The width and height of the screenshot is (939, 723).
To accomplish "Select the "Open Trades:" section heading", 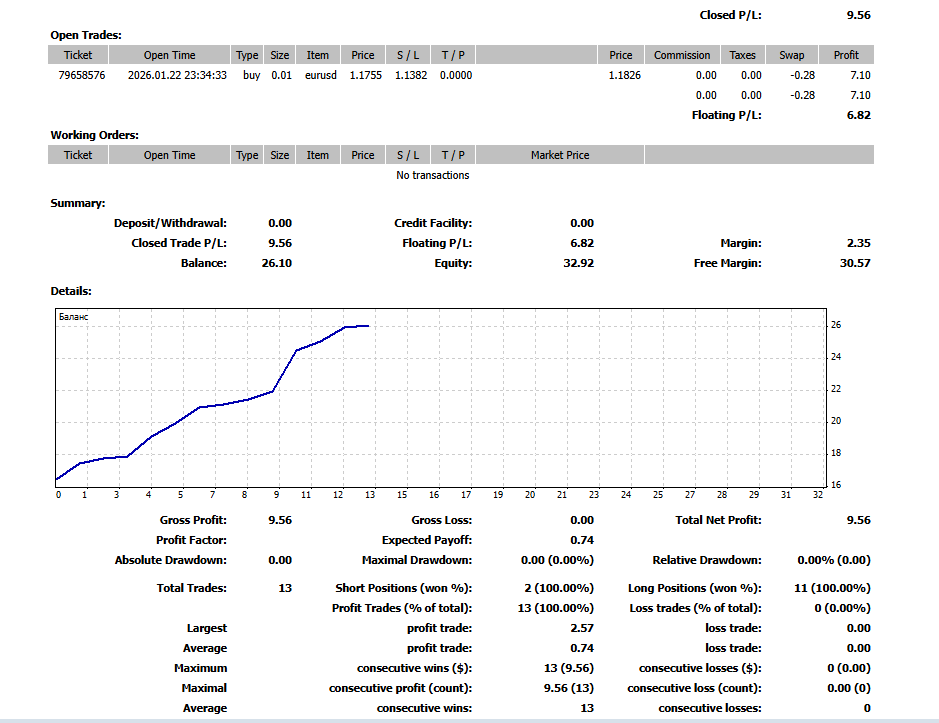I will (x=86, y=35).
